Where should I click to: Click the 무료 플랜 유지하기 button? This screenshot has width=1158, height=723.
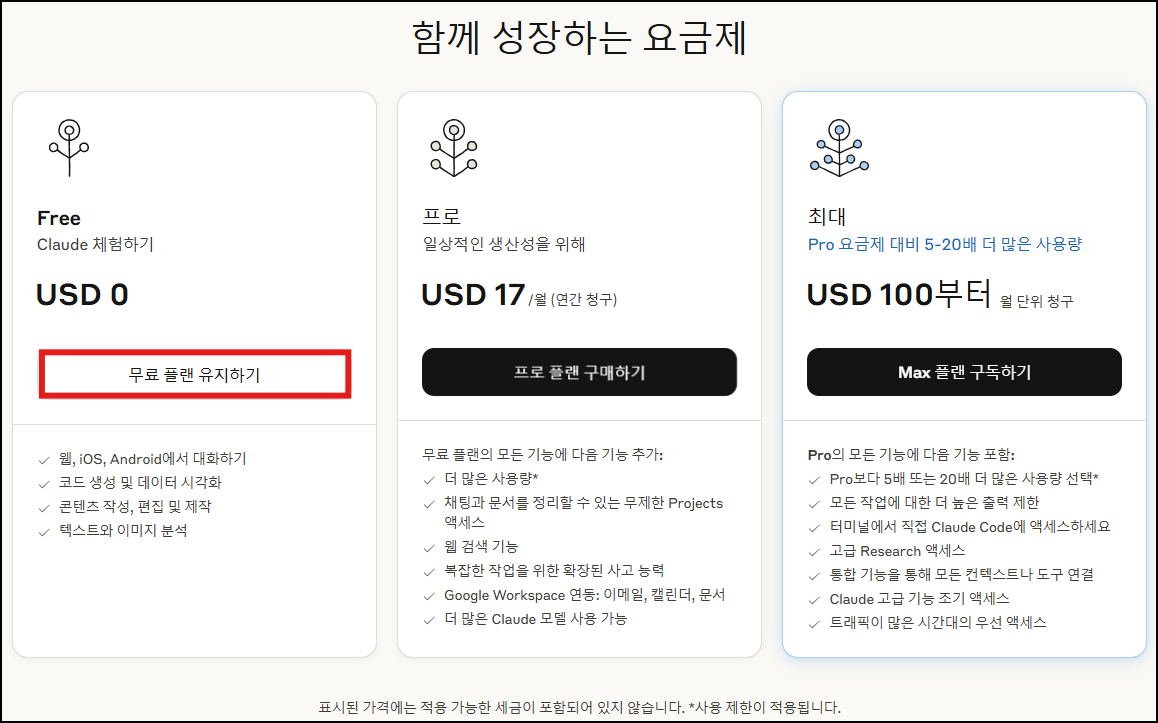(x=194, y=375)
